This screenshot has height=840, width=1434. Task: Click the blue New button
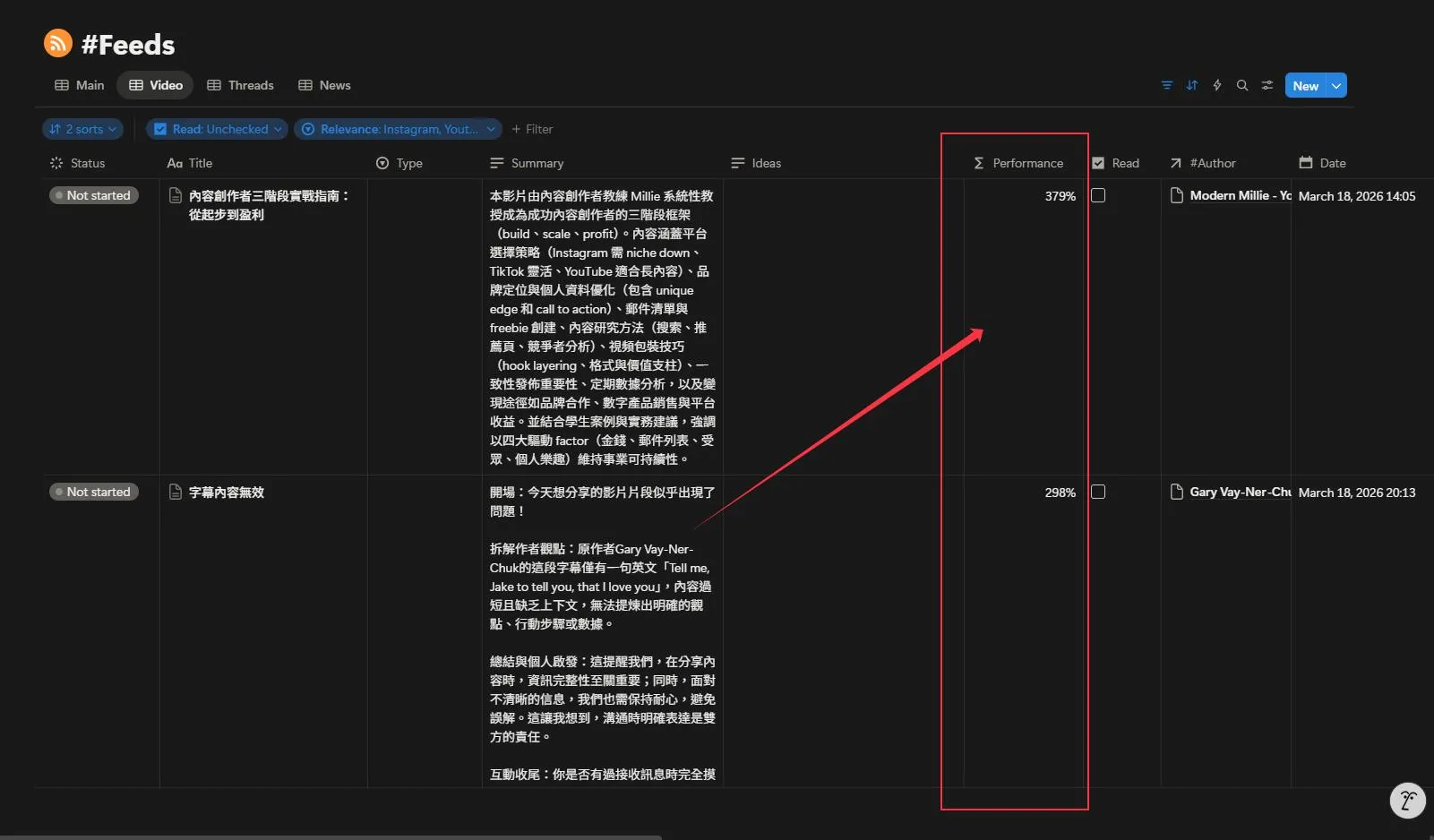tap(1305, 85)
